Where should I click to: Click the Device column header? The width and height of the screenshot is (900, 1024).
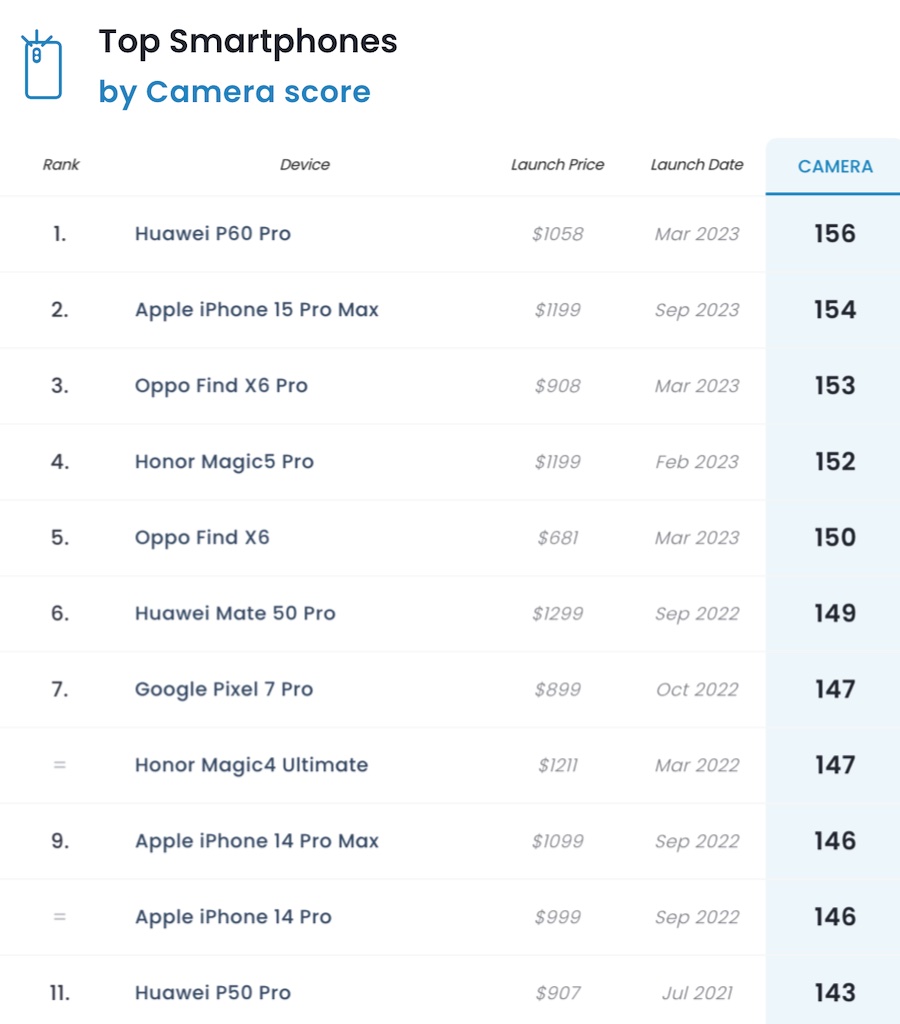pyautogui.click(x=305, y=164)
